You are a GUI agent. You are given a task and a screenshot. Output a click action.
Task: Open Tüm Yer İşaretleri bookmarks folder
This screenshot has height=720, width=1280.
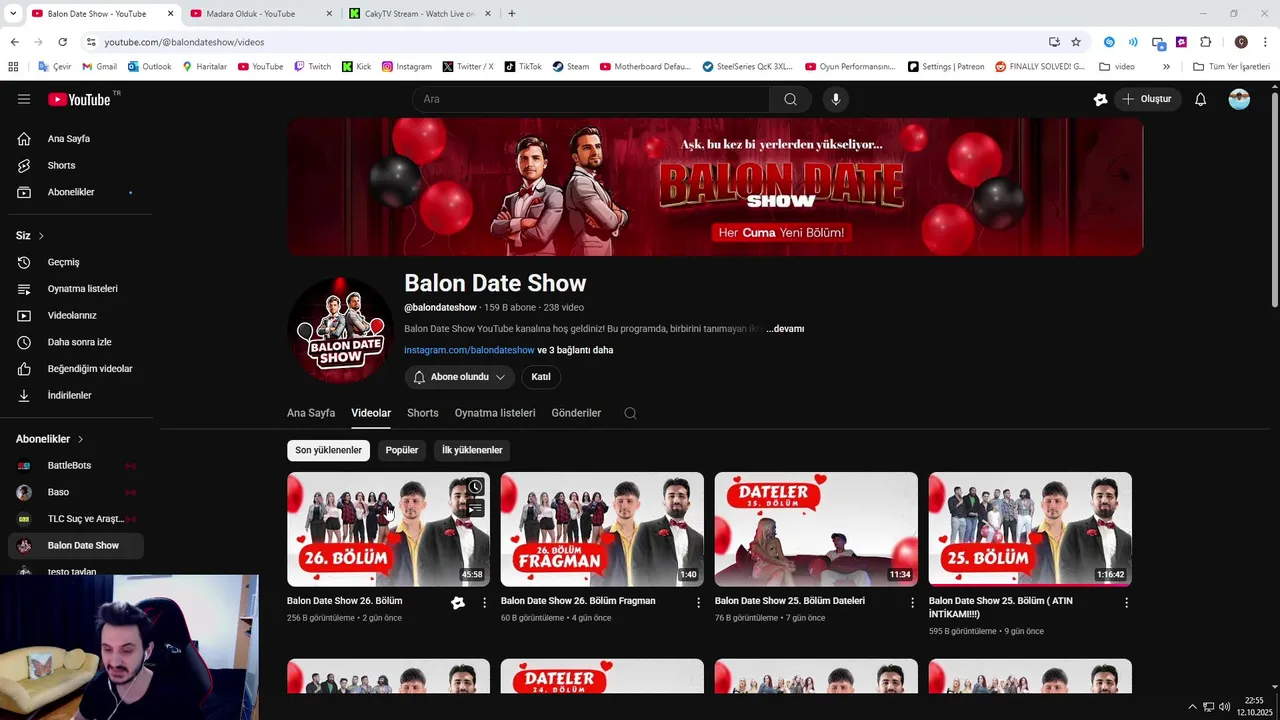tap(1231, 67)
